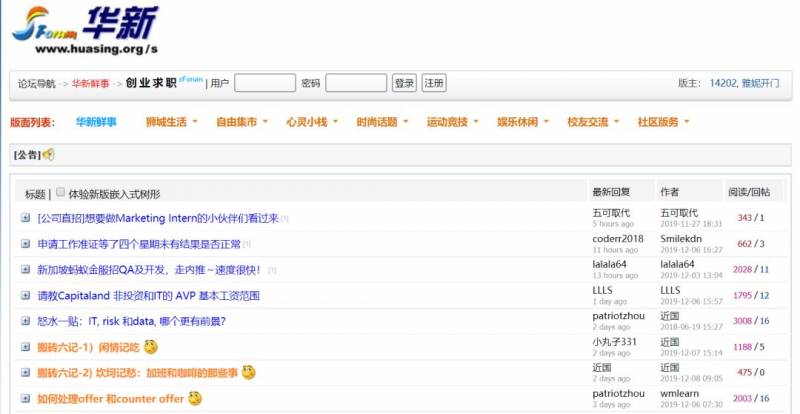Click the announcement megaphone icon

(49, 155)
